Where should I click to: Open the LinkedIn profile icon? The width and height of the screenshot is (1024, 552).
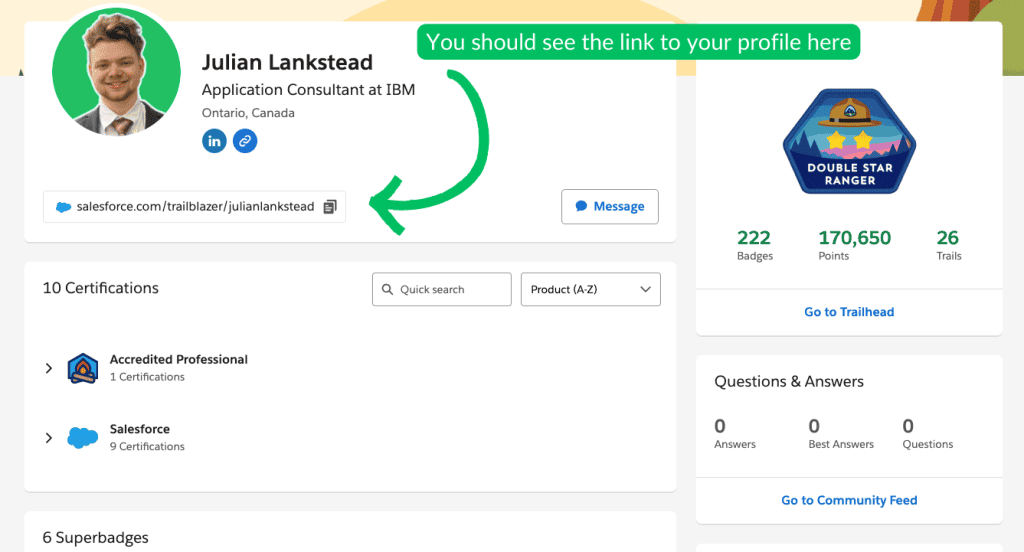(x=214, y=141)
